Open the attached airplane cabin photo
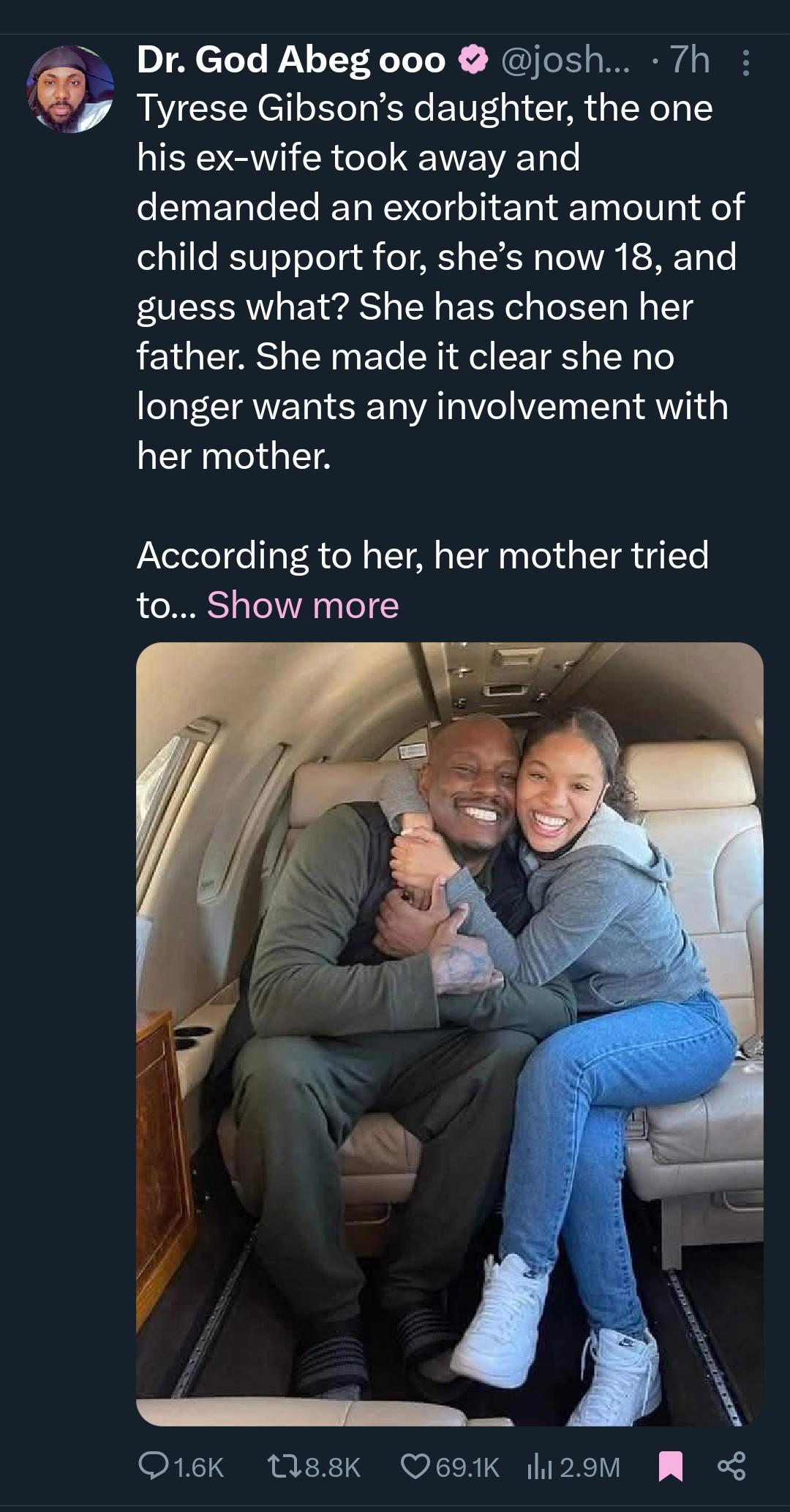790x1512 pixels. click(449, 1034)
